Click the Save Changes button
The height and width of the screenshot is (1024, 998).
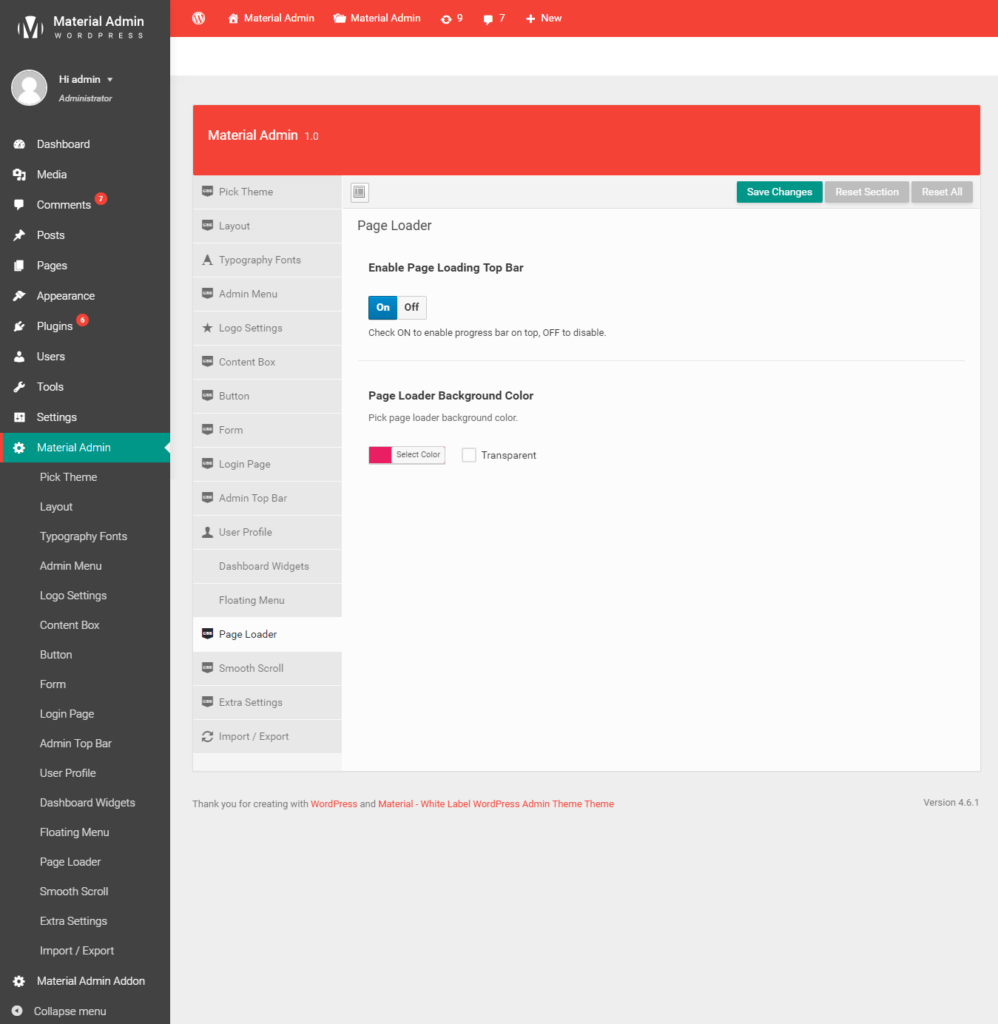click(779, 192)
